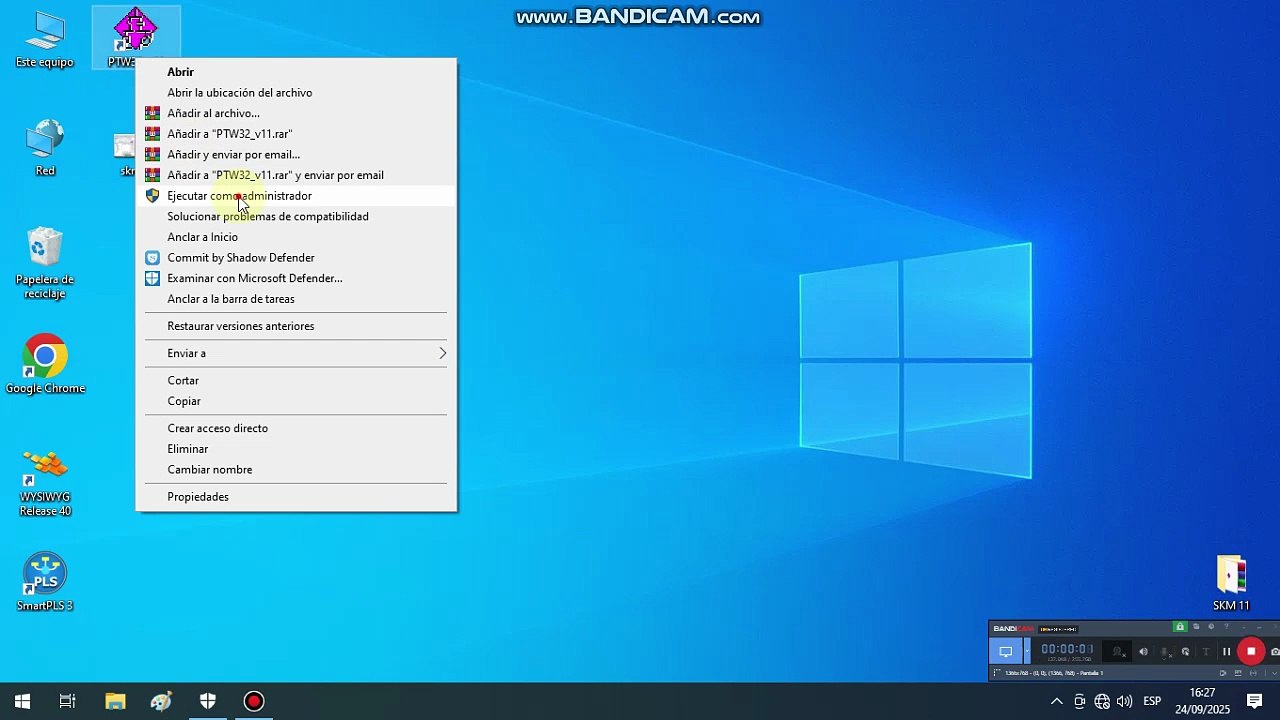The width and height of the screenshot is (1280, 720).
Task: Select the Red network desktop icon
Action: (45, 148)
